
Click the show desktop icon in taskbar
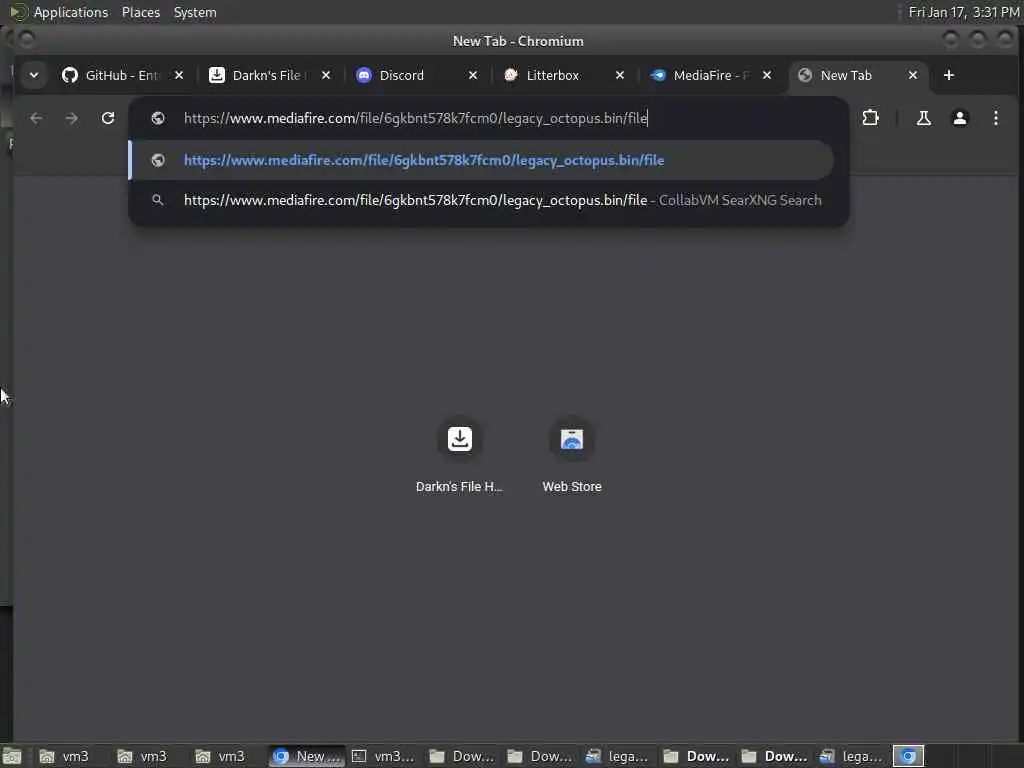coord(12,756)
